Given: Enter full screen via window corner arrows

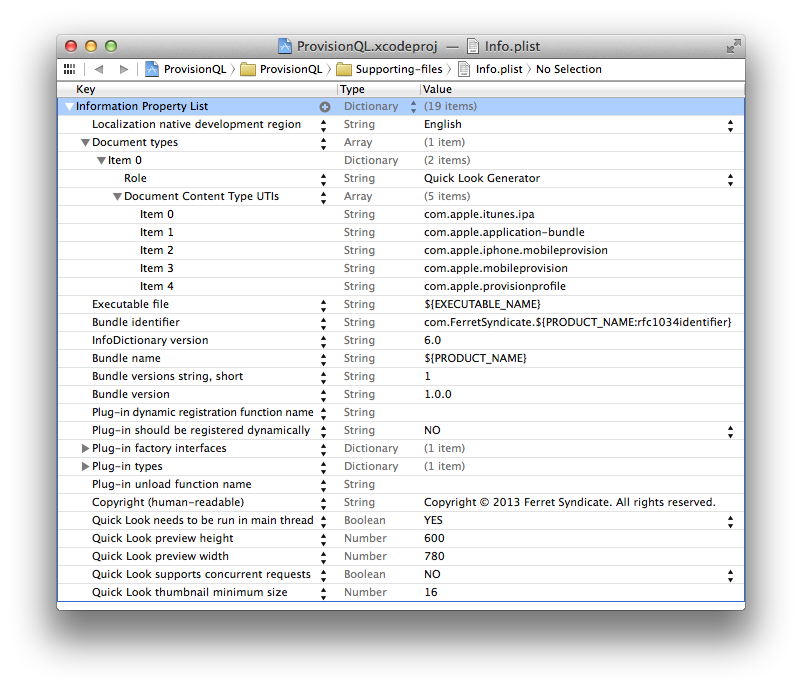Looking at the screenshot, I should (733, 46).
